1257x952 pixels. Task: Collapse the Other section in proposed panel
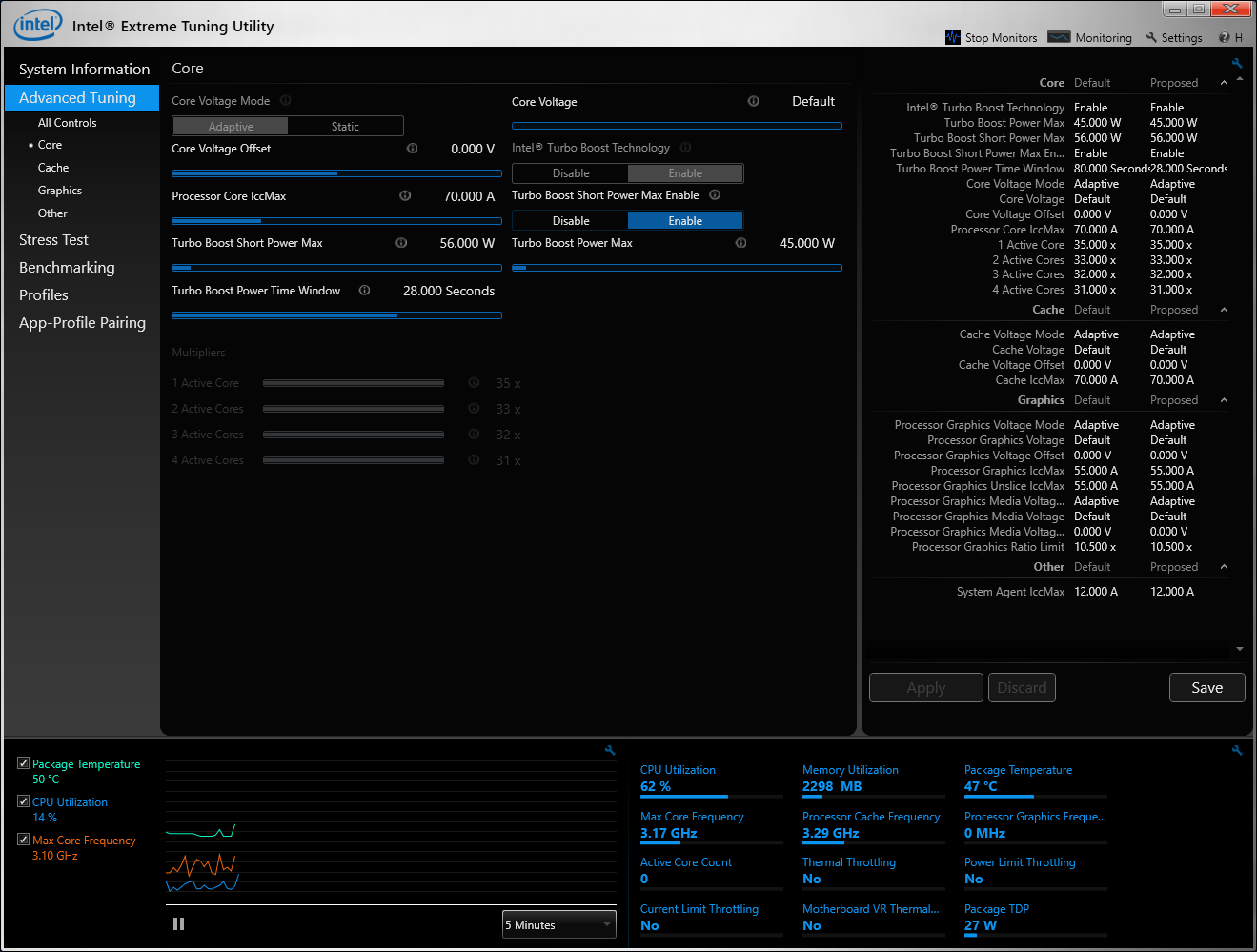(1224, 567)
